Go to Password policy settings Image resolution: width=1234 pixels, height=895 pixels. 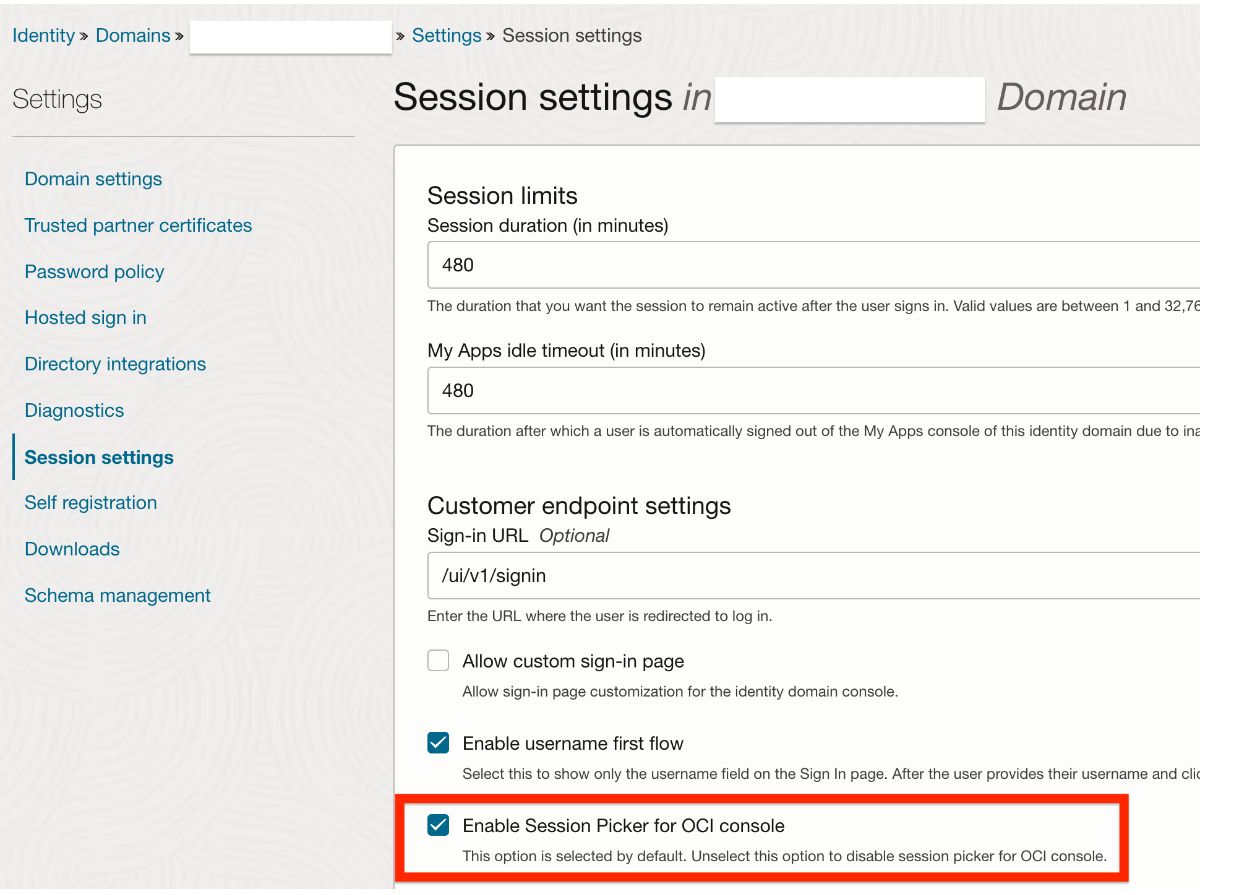94,271
